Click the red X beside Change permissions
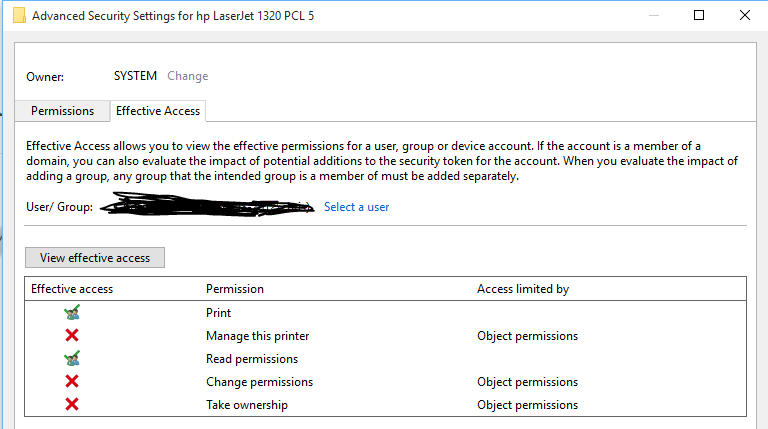This screenshot has width=768, height=429. coord(72,382)
